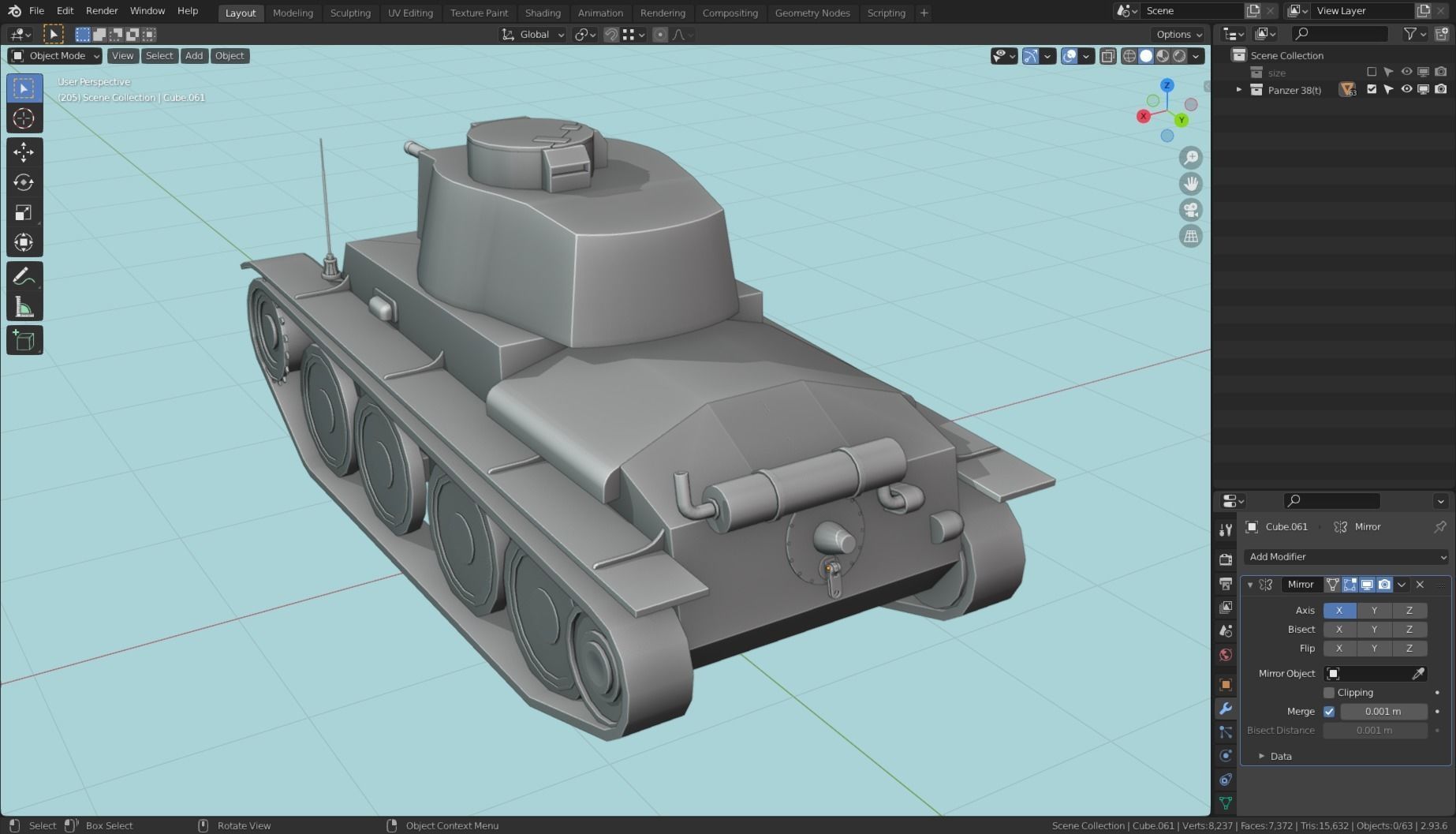1456x834 pixels.
Task: Remove the Mirror modifier with the X button
Action: click(1419, 585)
